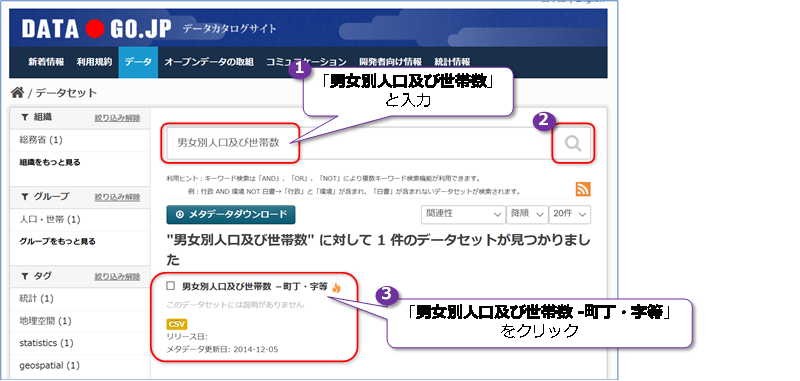Clear the グループ filter via 絞り込み解除
This screenshot has height=381, width=800.
(x=117, y=197)
